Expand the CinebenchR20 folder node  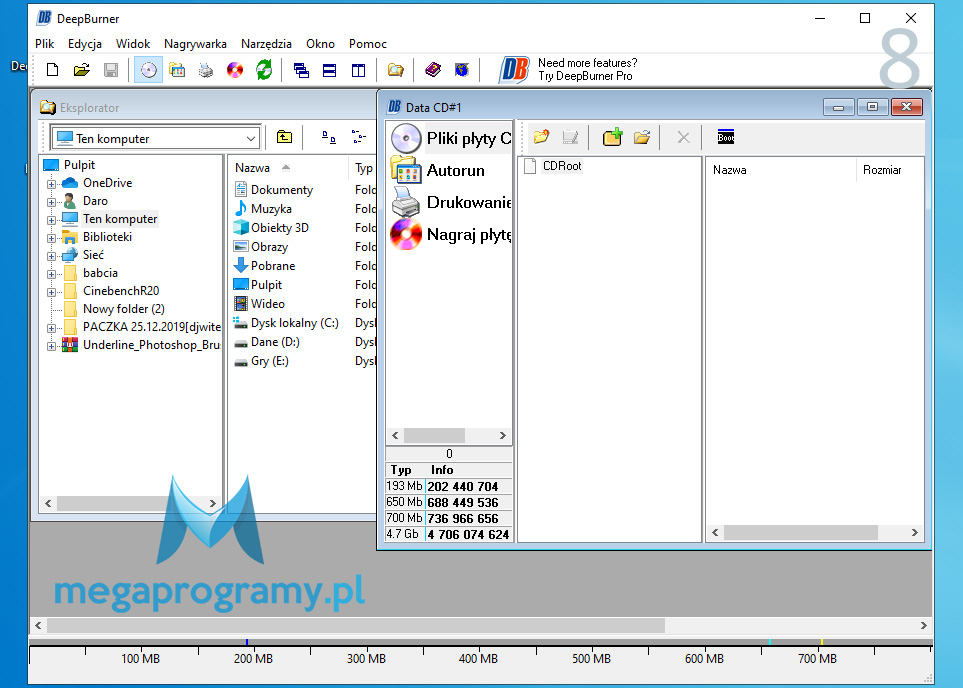coord(52,292)
